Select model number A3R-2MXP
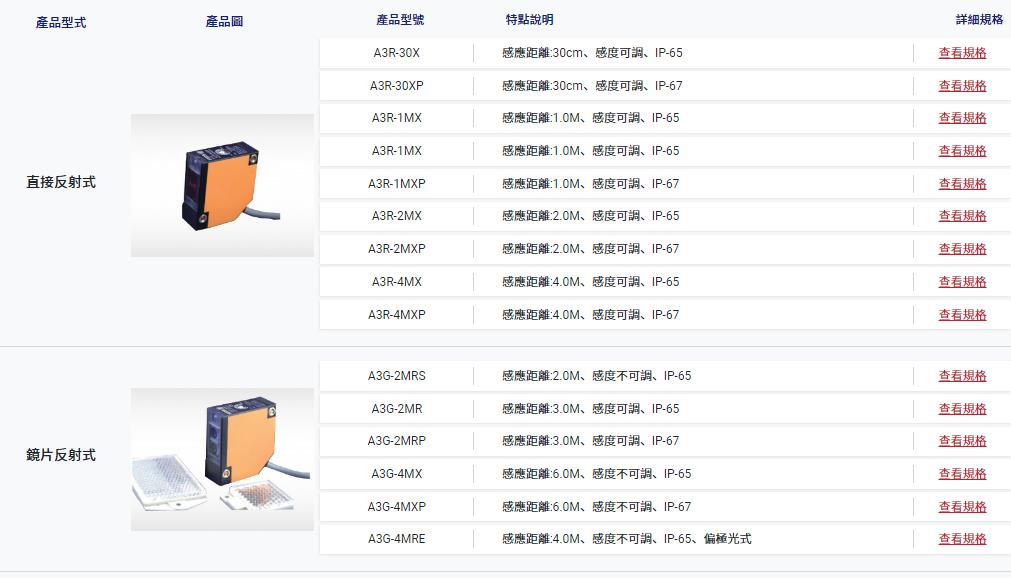 click(397, 249)
